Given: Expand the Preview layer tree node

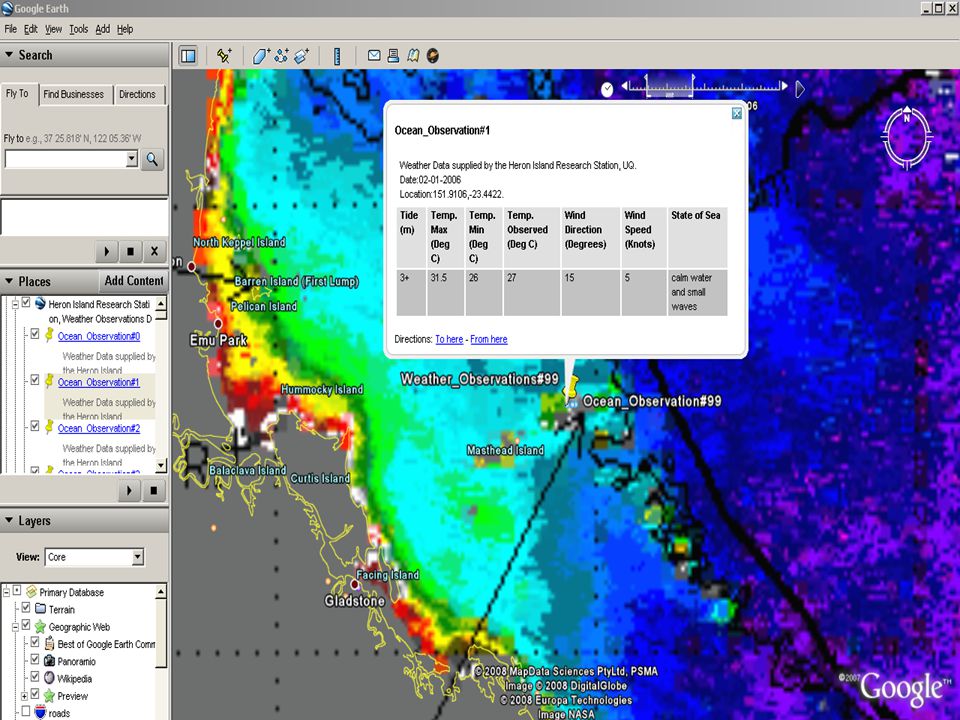Looking at the screenshot, I should tap(24, 696).
